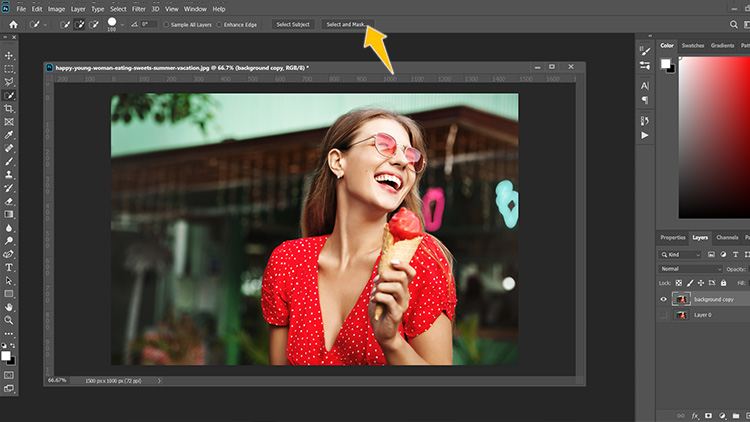750x422 pixels.
Task: Toggle lock transparent pixels
Action: (x=679, y=283)
